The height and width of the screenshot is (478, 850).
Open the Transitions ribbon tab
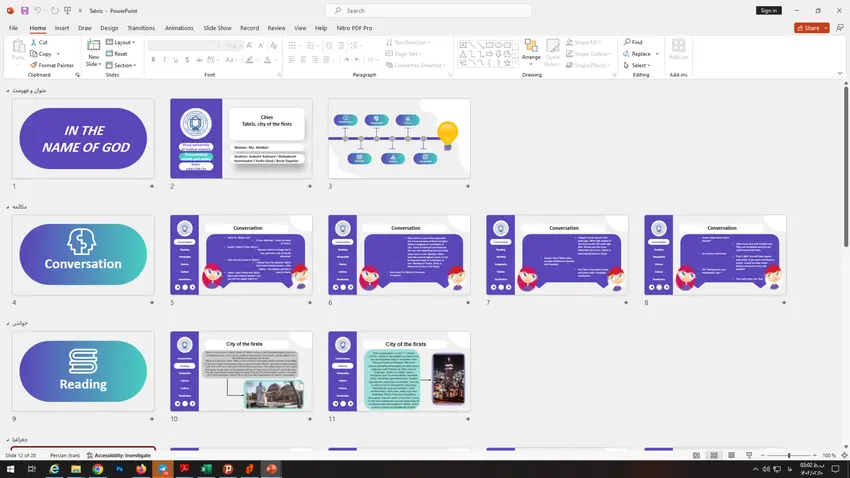click(x=141, y=28)
